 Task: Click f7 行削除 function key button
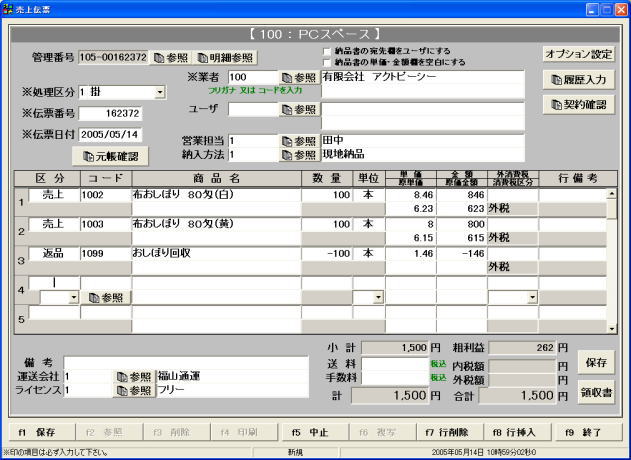click(x=450, y=432)
